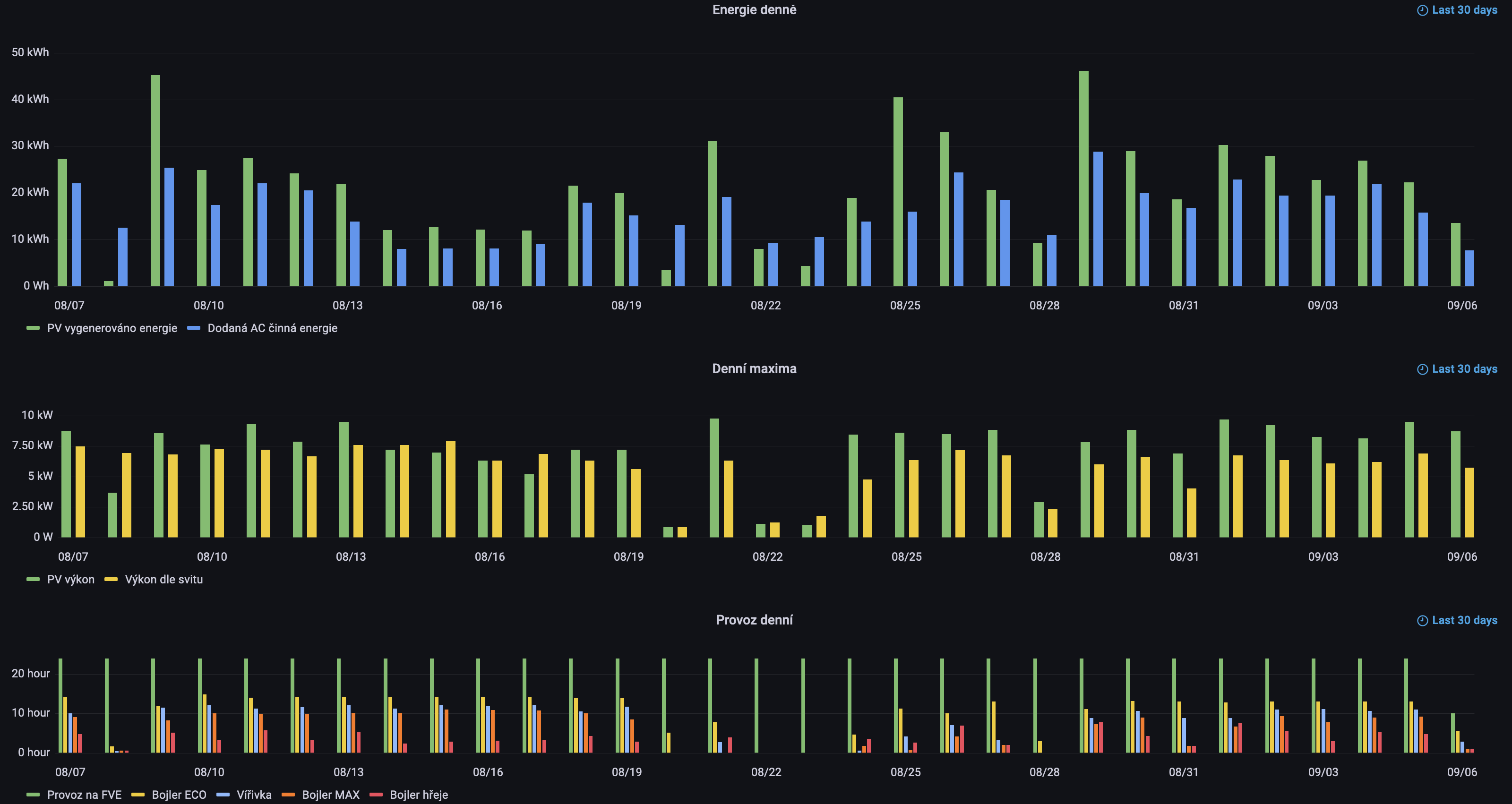Toggle Vířivka legend entry
1512x804 pixels.
254,795
